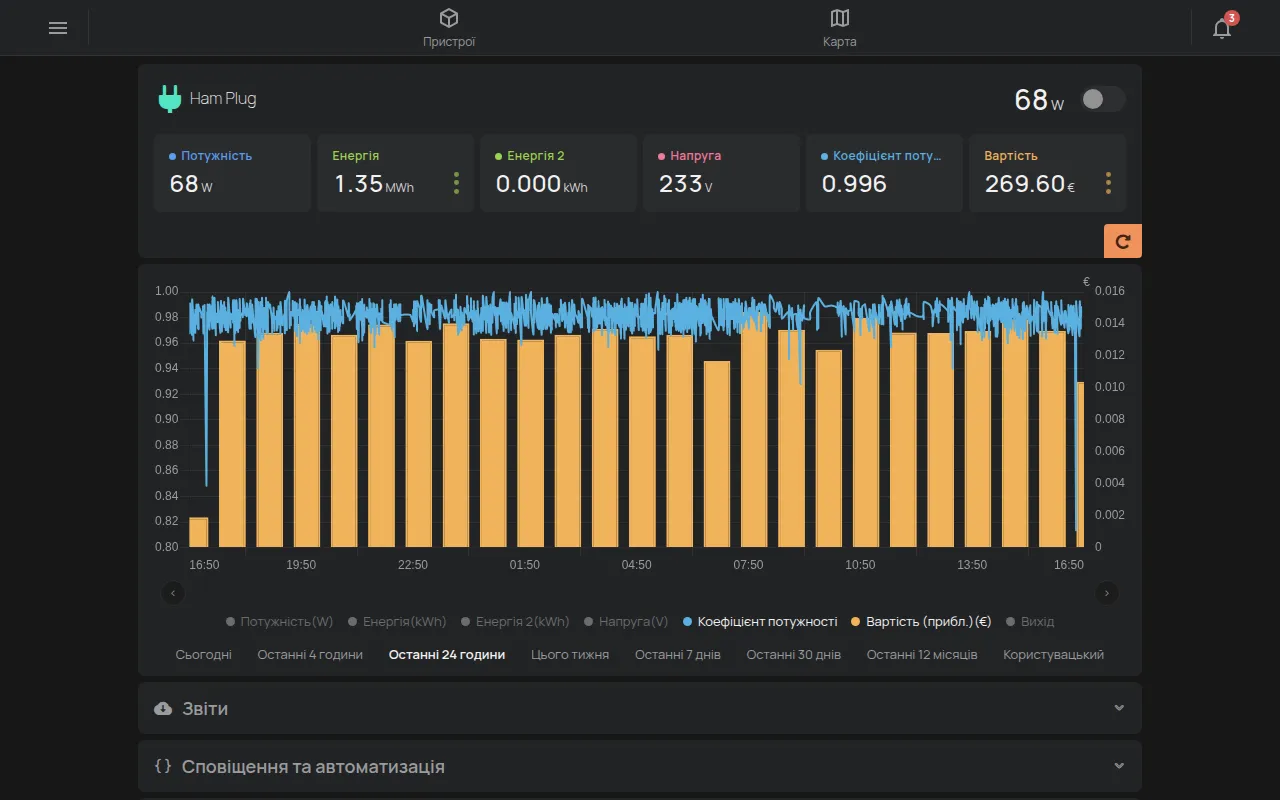Image resolution: width=1280 pixels, height=800 pixels.
Task: Click the 1.35 MWh energy value
Action: [x=374, y=184]
